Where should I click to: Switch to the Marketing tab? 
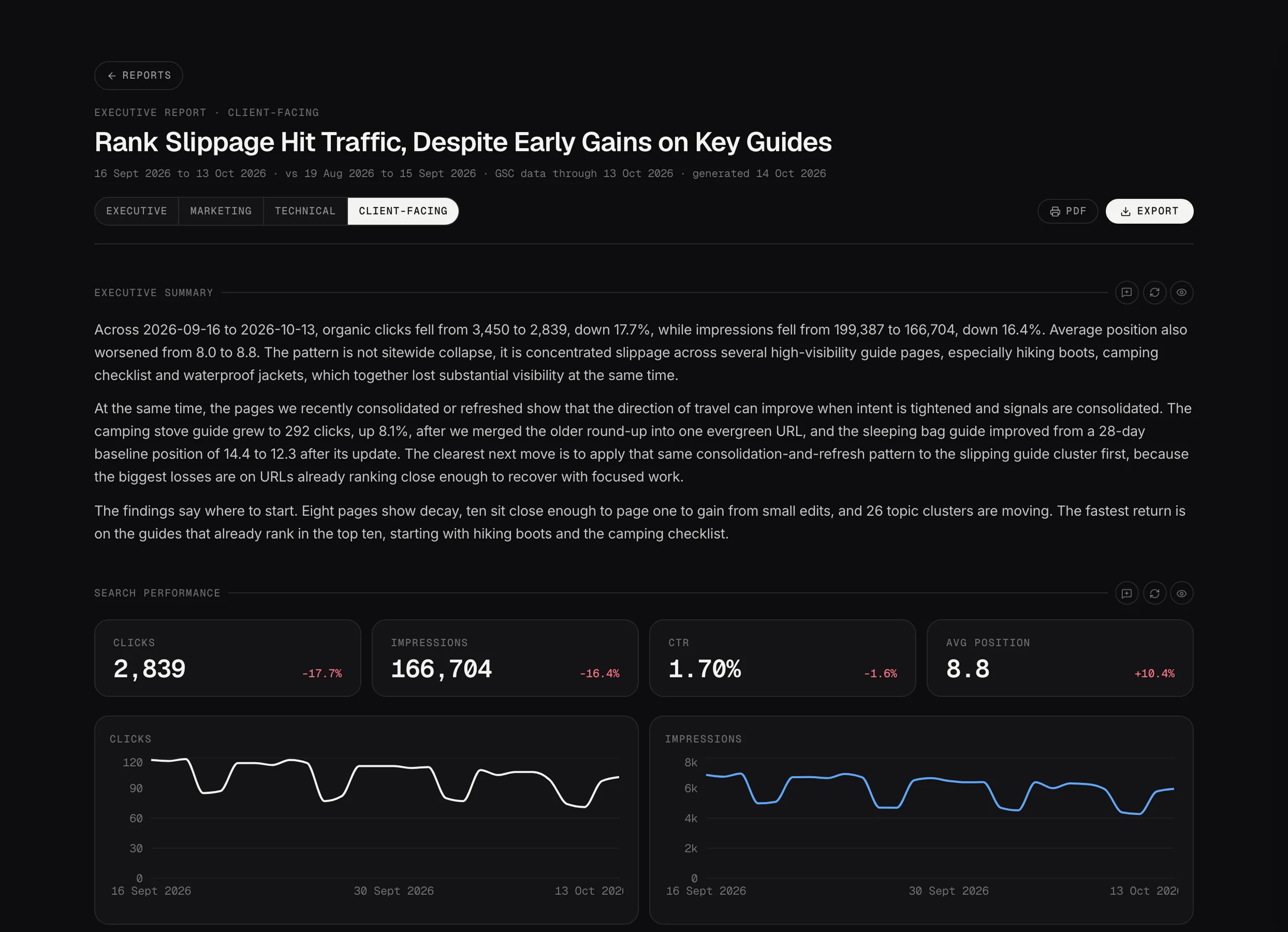(x=221, y=212)
